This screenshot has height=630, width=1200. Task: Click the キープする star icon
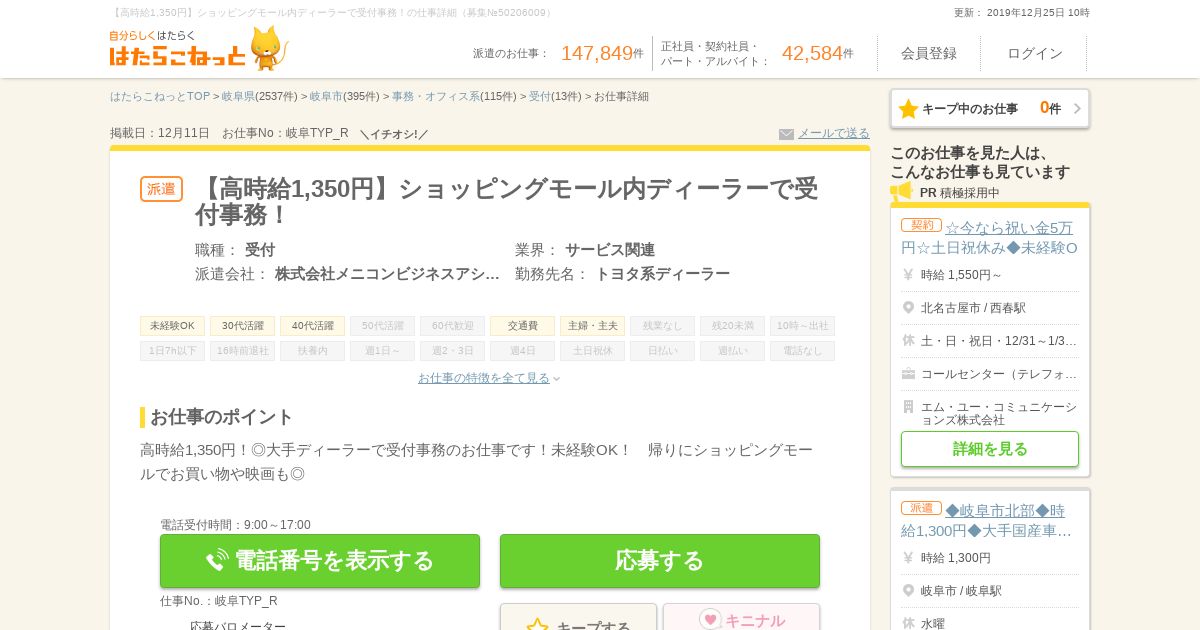coord(537,624)
